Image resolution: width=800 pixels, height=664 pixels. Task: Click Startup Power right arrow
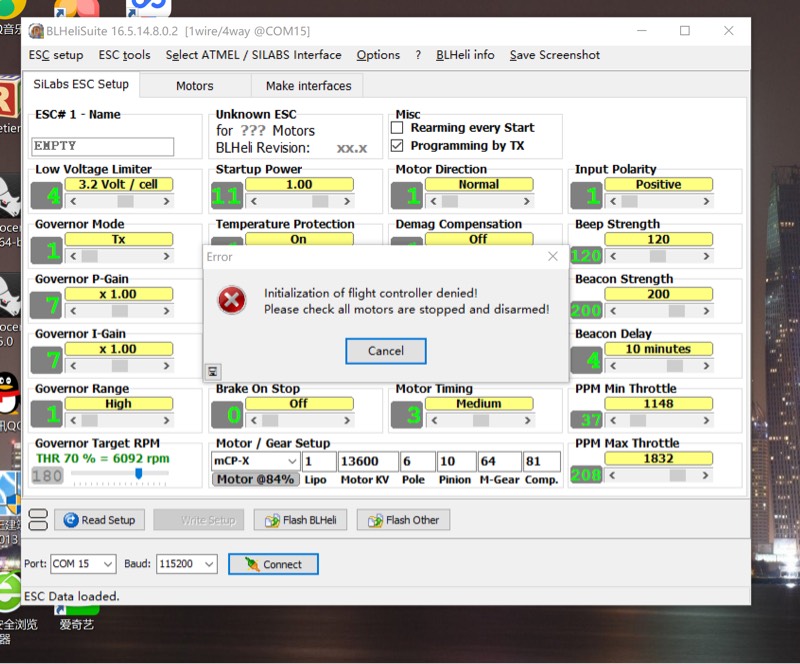pyautogui.click(x=347, y=201)
